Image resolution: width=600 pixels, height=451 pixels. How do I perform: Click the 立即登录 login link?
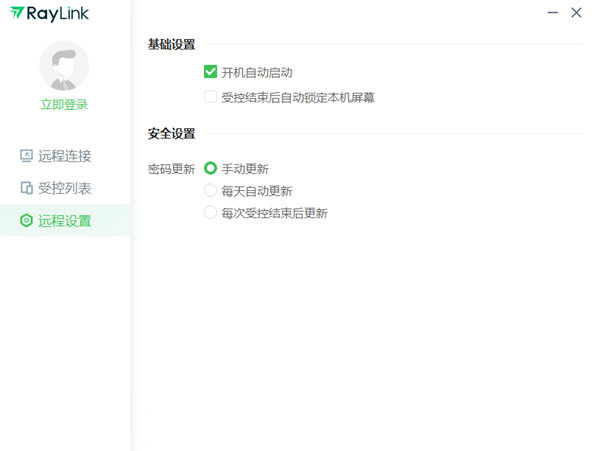(64, 104)
